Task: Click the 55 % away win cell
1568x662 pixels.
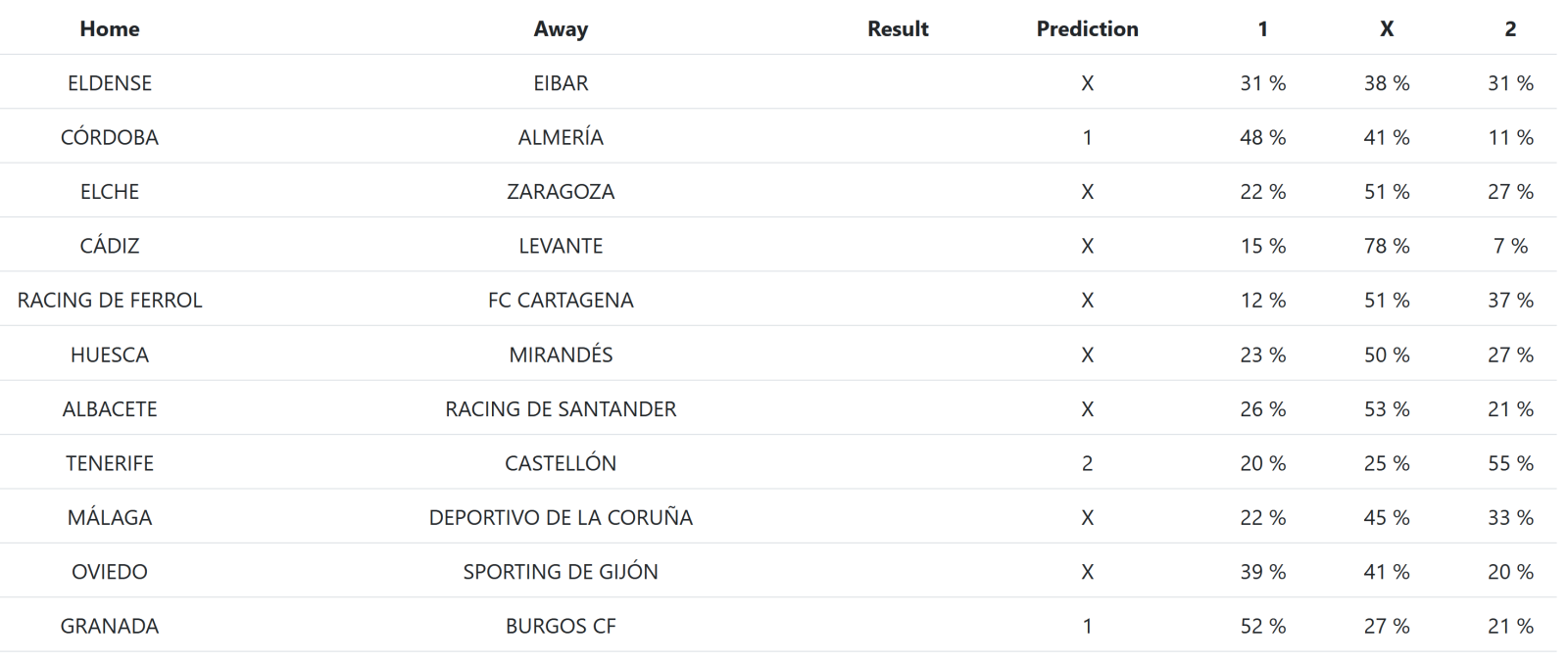Action: tap(1509, 463)
